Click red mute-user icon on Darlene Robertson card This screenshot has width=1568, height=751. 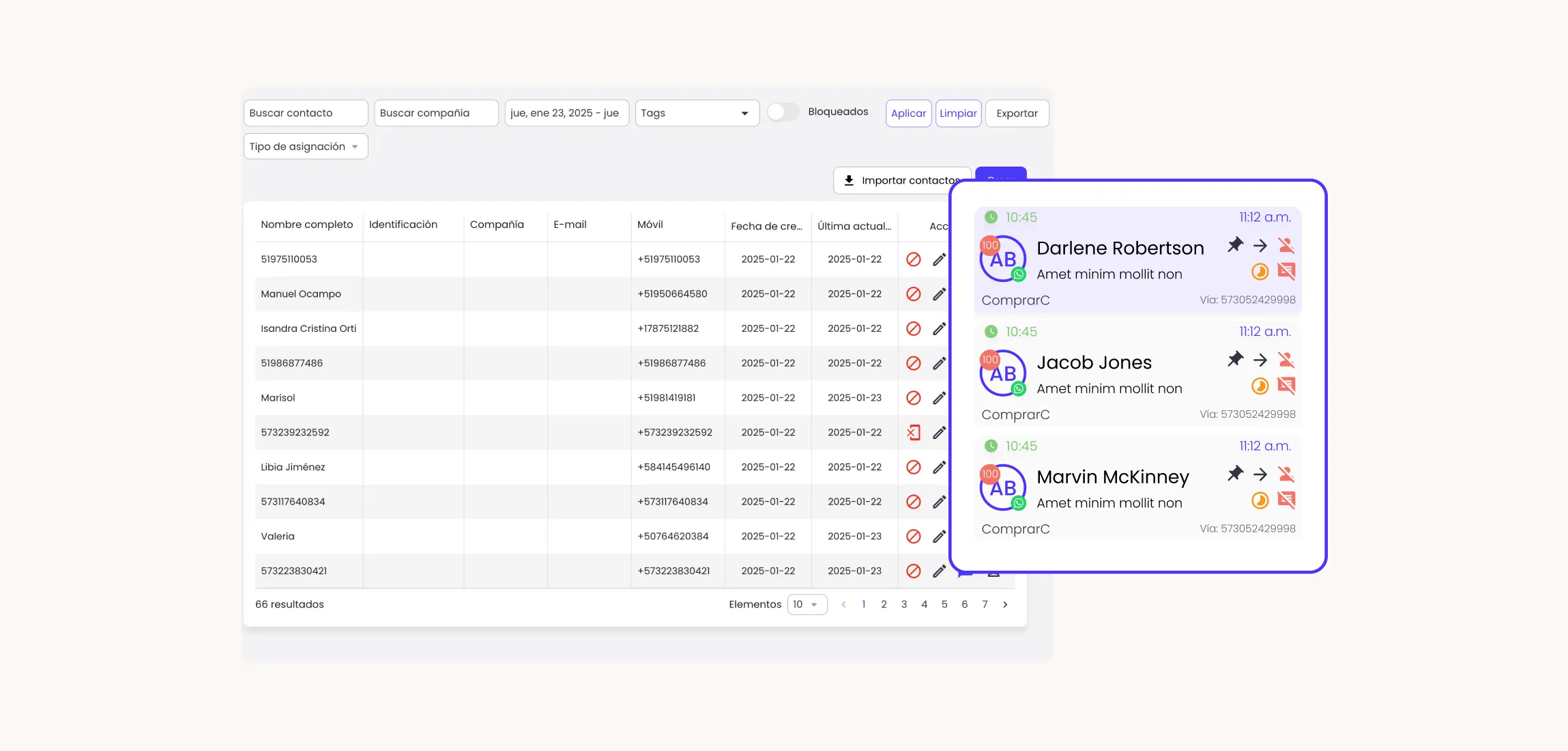click(1286, 245)
